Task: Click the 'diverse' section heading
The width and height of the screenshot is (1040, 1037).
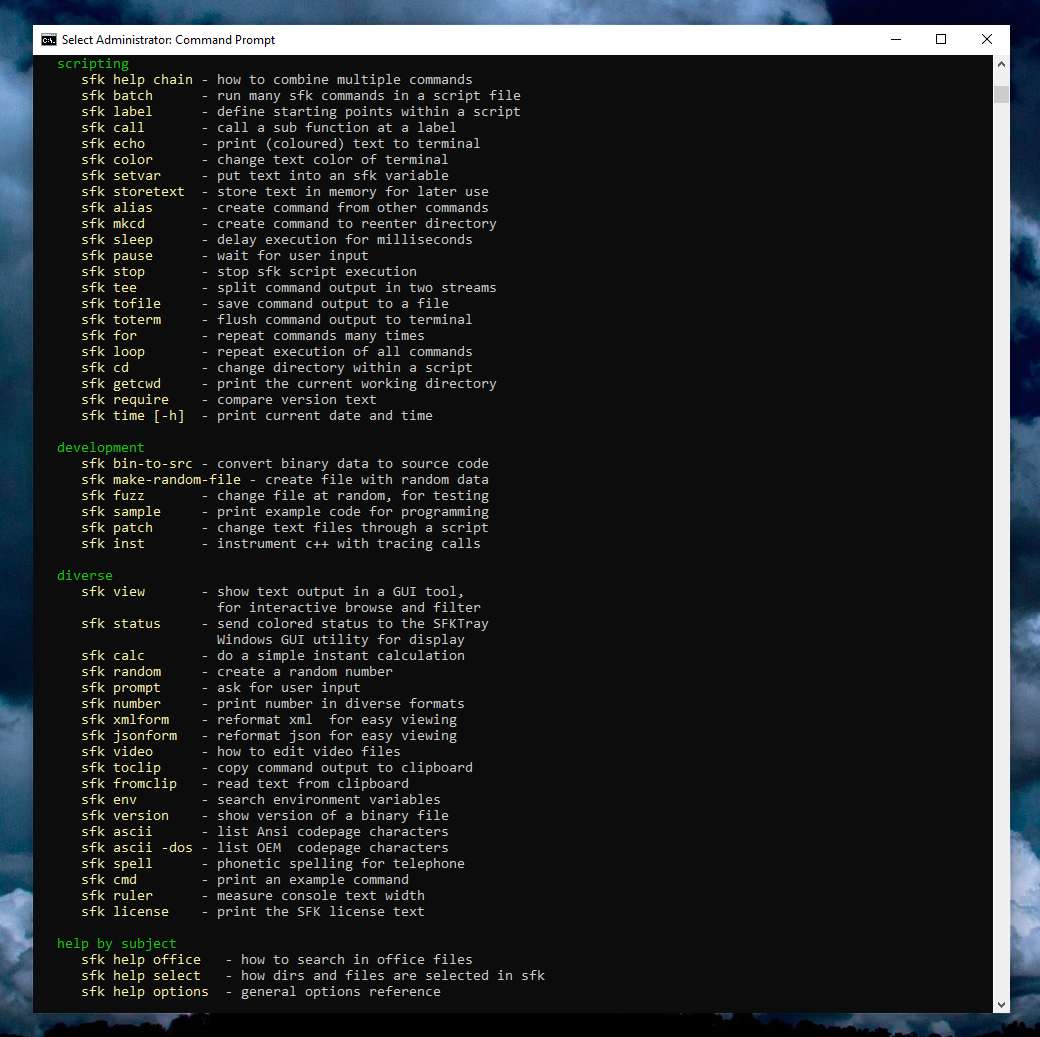Action: coord(85,575)
